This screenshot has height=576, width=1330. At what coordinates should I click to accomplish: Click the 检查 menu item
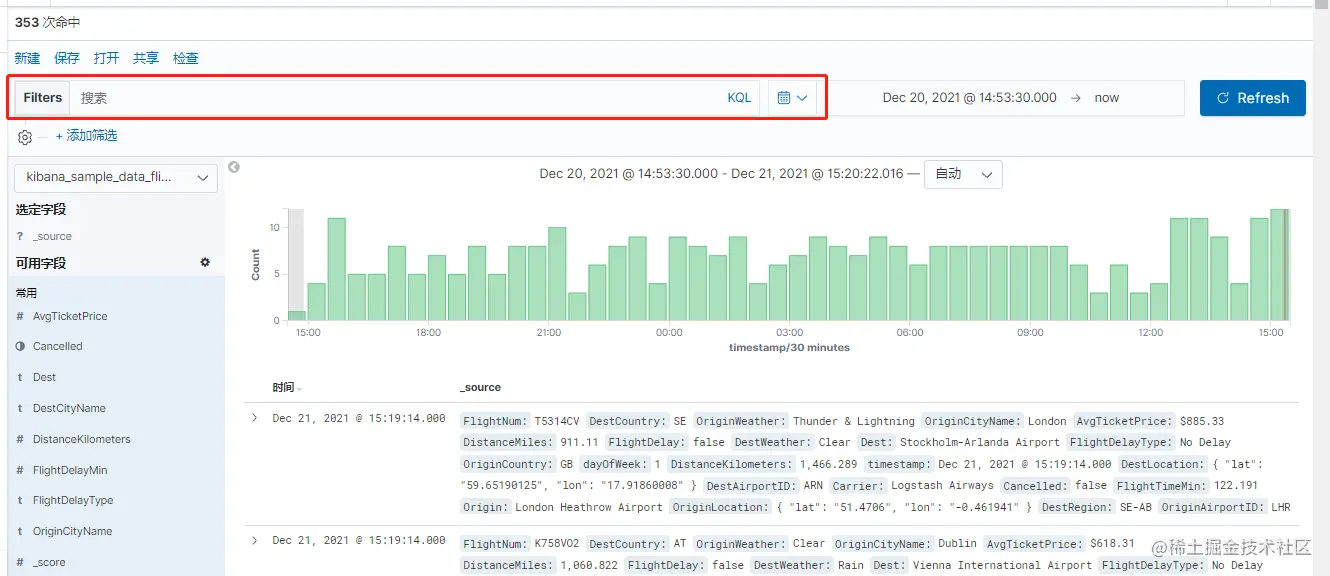[186, 58]
